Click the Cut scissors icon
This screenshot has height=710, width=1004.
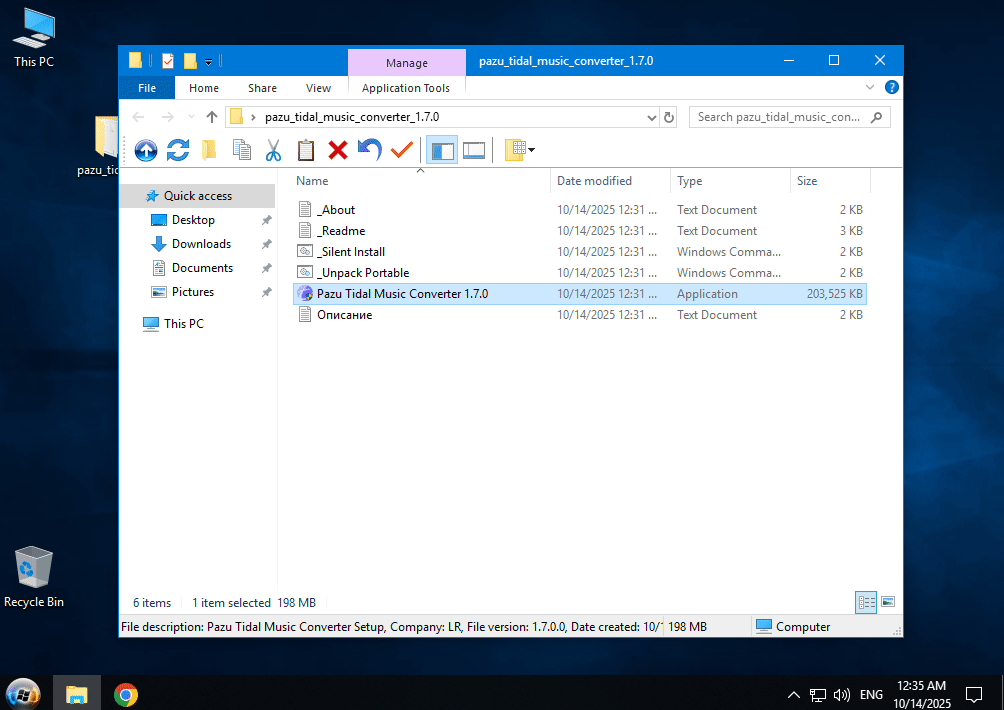coord(273,150)
